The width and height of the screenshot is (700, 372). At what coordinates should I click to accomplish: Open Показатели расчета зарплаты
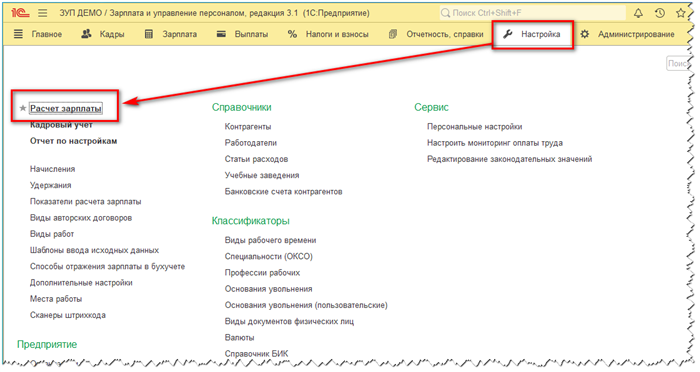[x=86, y=201]
